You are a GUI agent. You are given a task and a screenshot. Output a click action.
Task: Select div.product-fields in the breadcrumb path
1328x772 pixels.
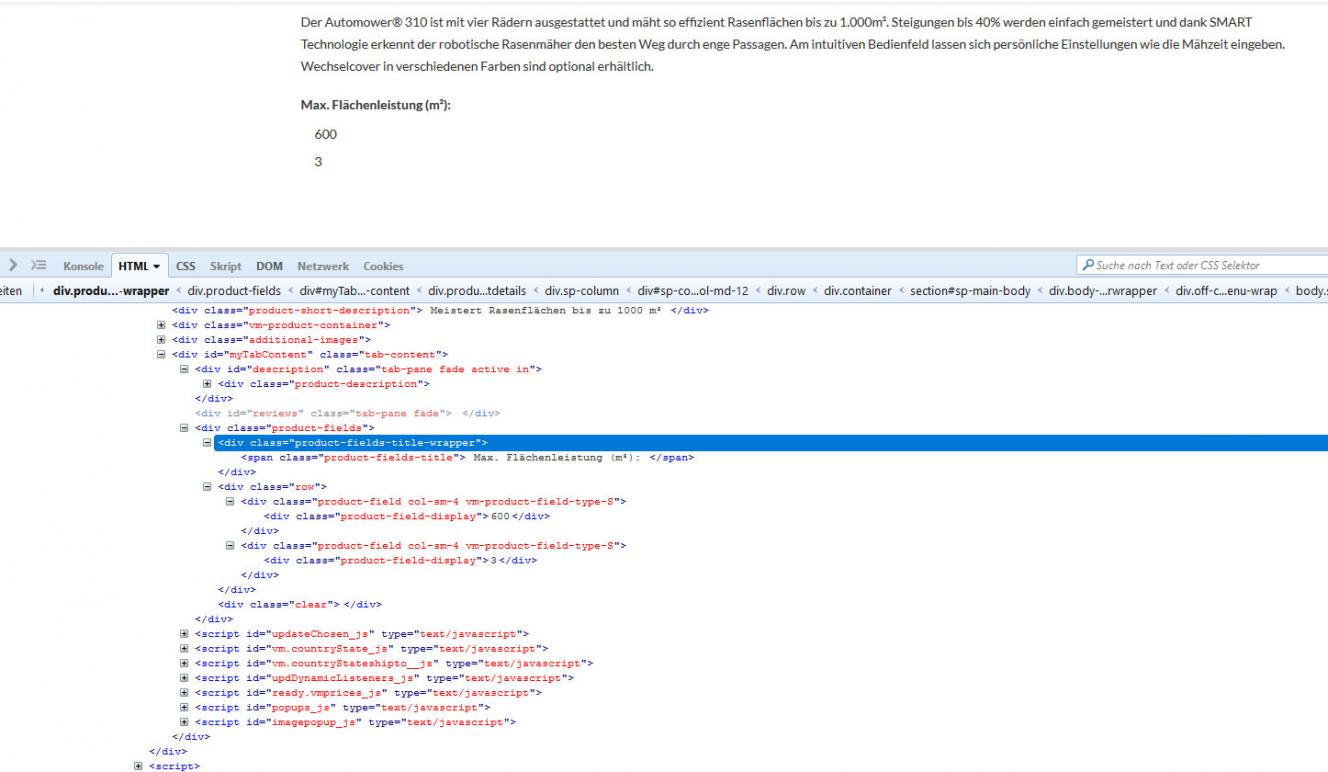point(234,292)
